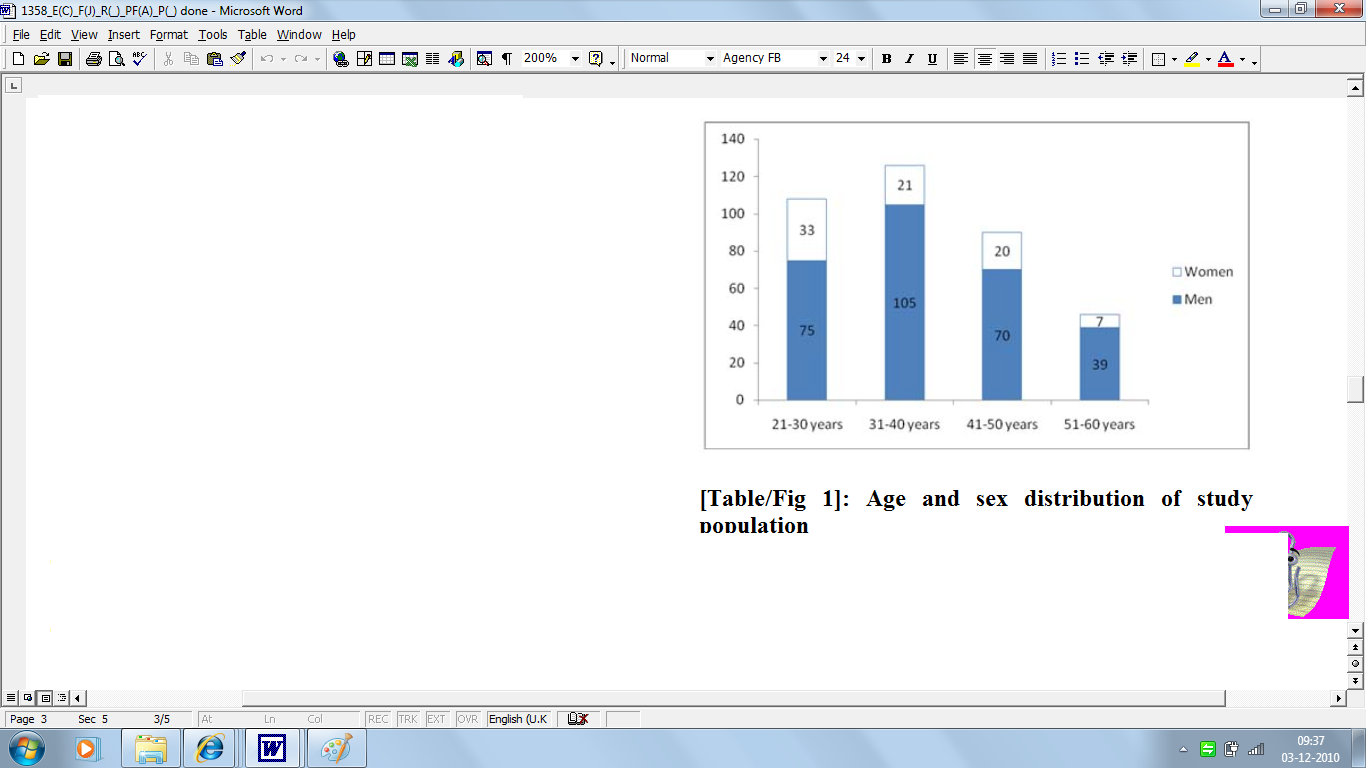Image resolution: width=1366 pixels, height=768 pixels.
Task: Open the zoom percentage dropdown
Action: pos(575,59)
